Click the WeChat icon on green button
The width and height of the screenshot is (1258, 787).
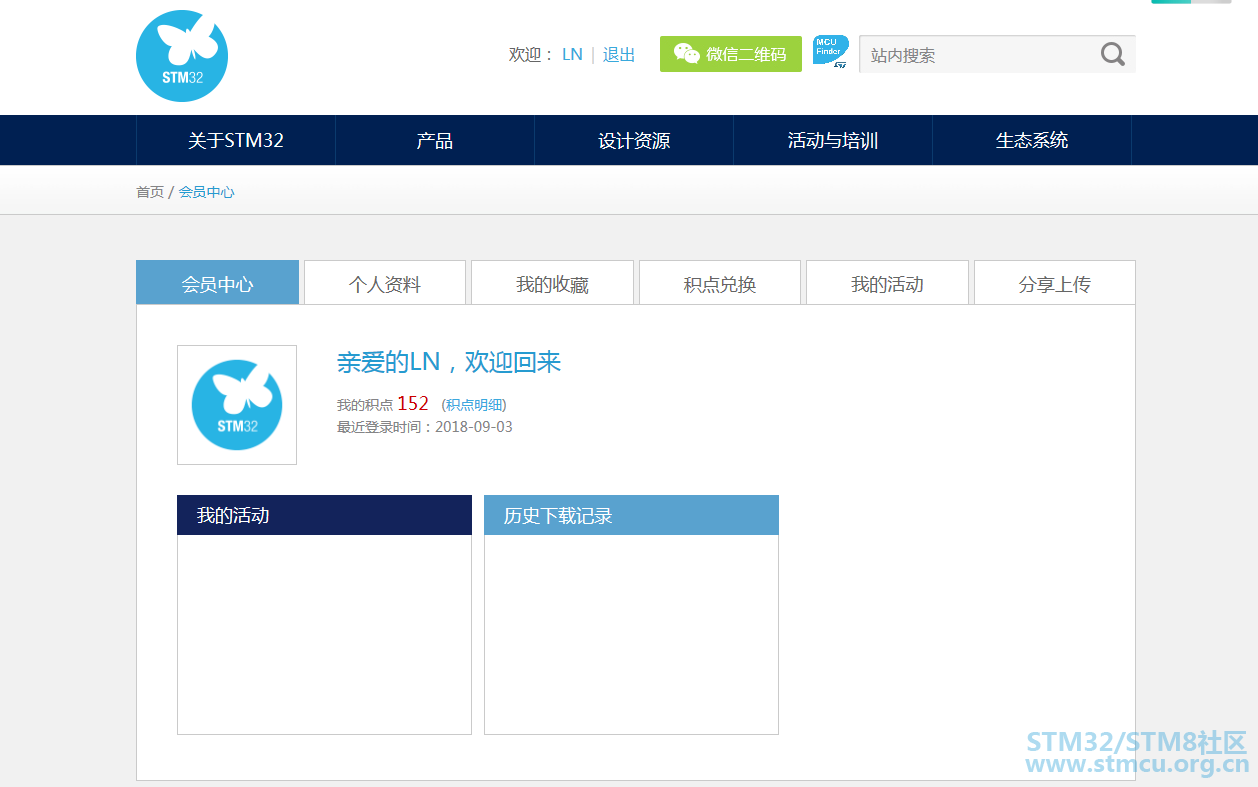(x=686, y=54)
